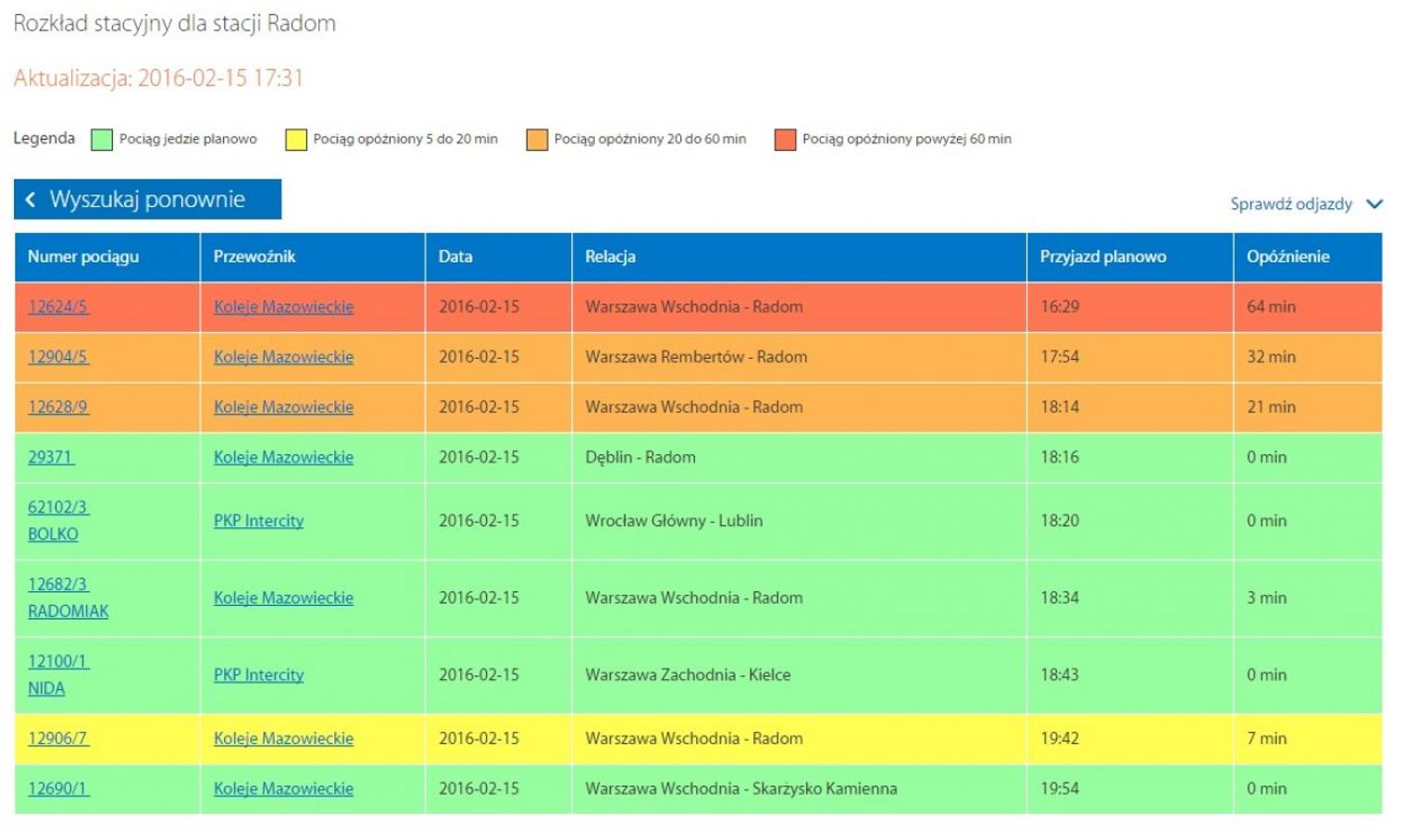Open train 12904/5 details

point(58,357)
